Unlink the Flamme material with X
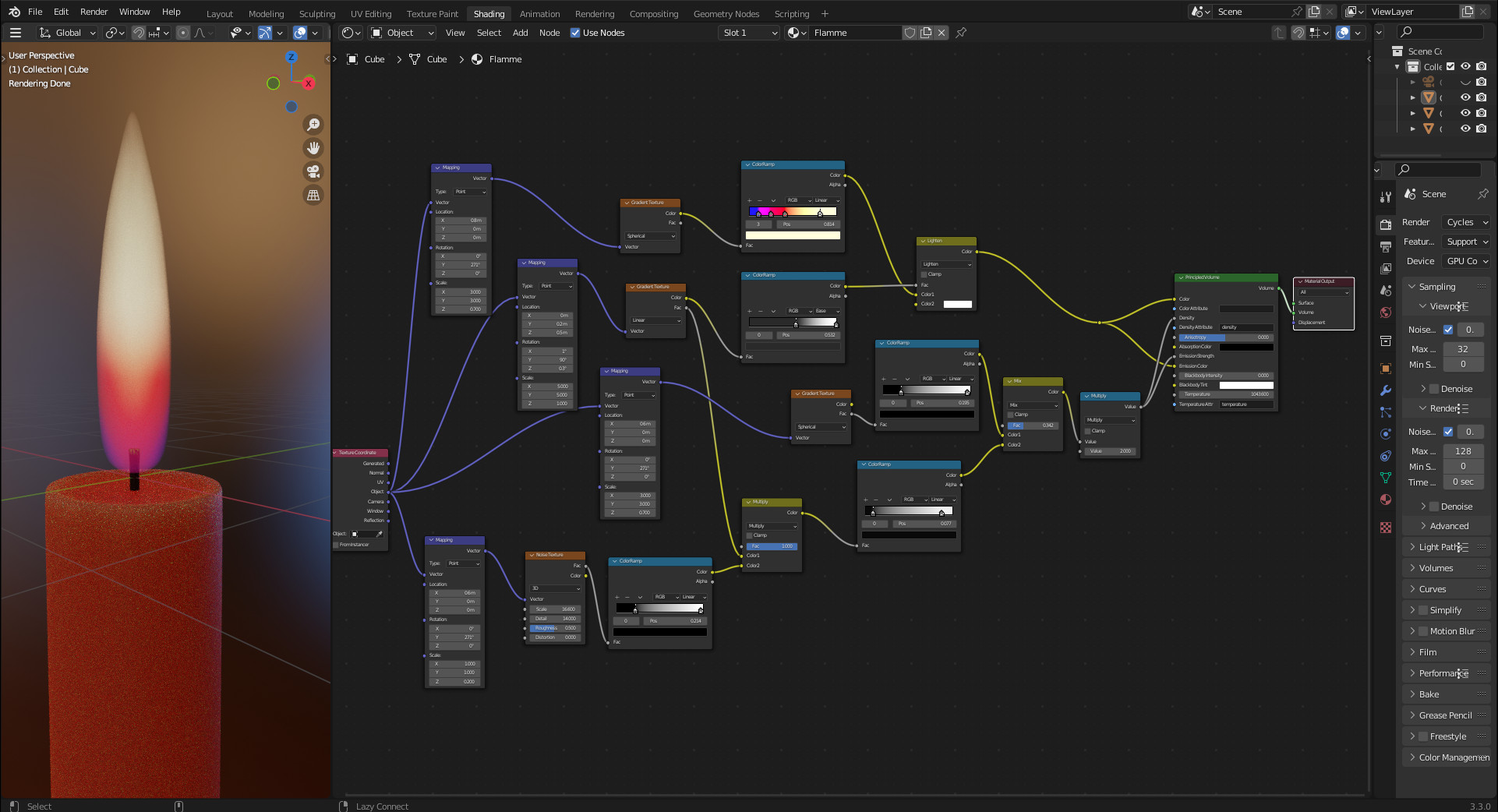Viewport: 1498px width, 812px height. [942, 33]
